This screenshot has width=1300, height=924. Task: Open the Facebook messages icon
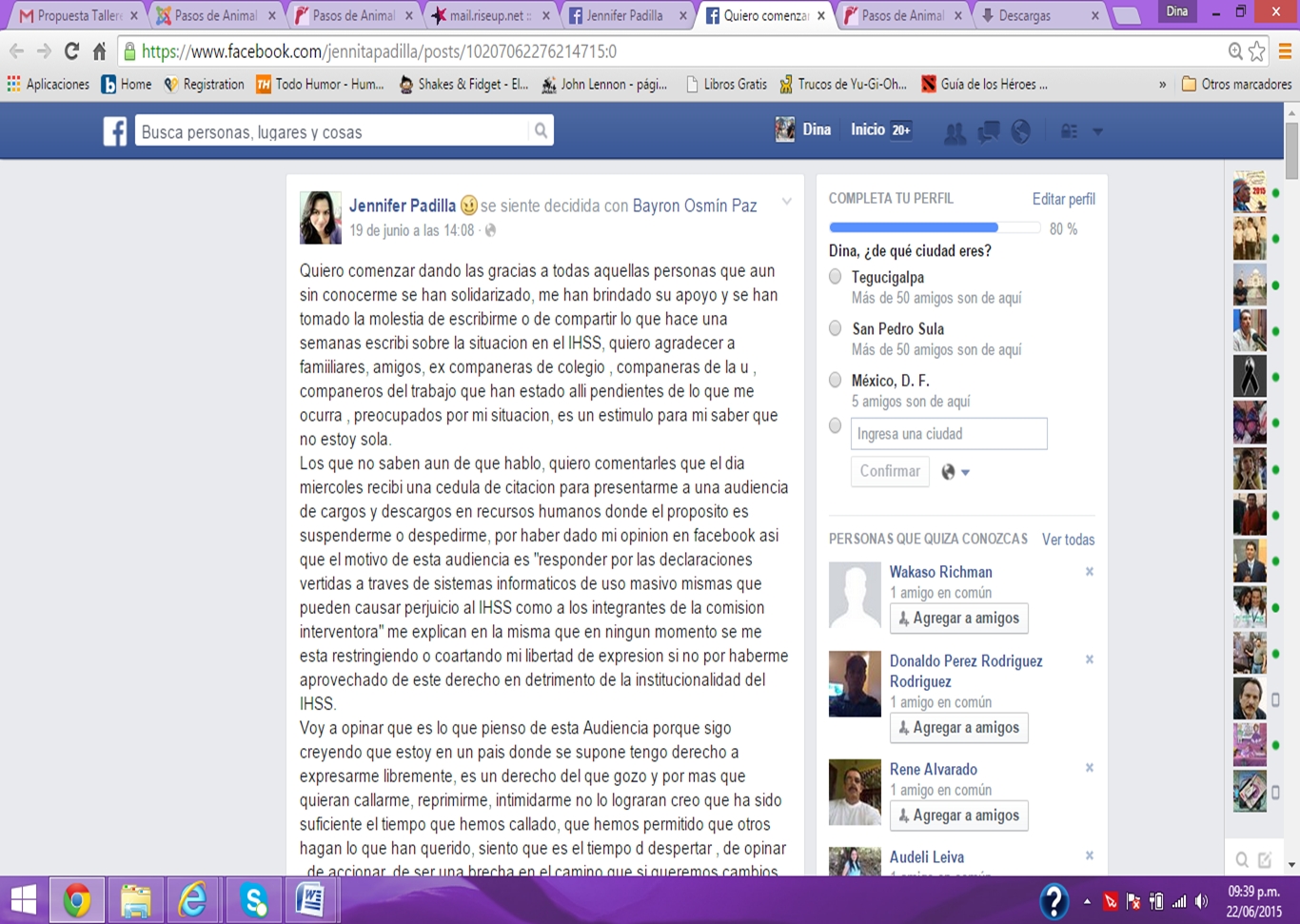coord(989,131)
